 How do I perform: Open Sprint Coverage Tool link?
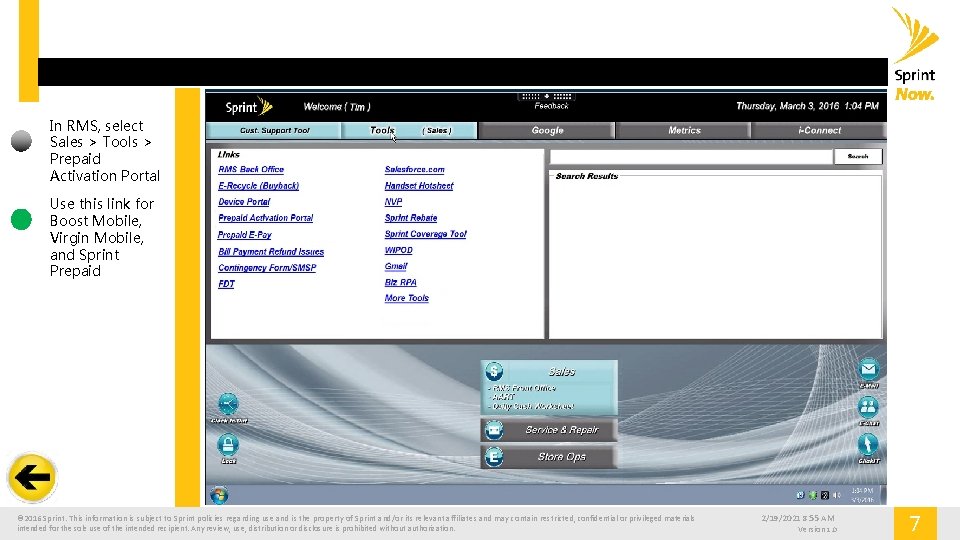(x=426, y=234)
